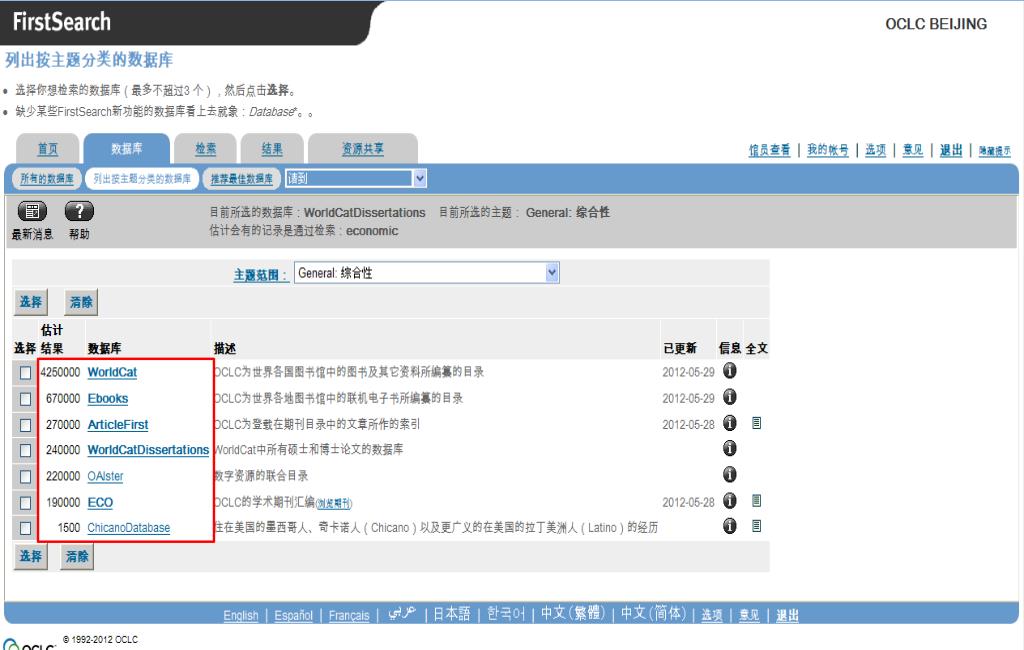
Task: Show info for ArticleFirst database
Action: (729, 423)
